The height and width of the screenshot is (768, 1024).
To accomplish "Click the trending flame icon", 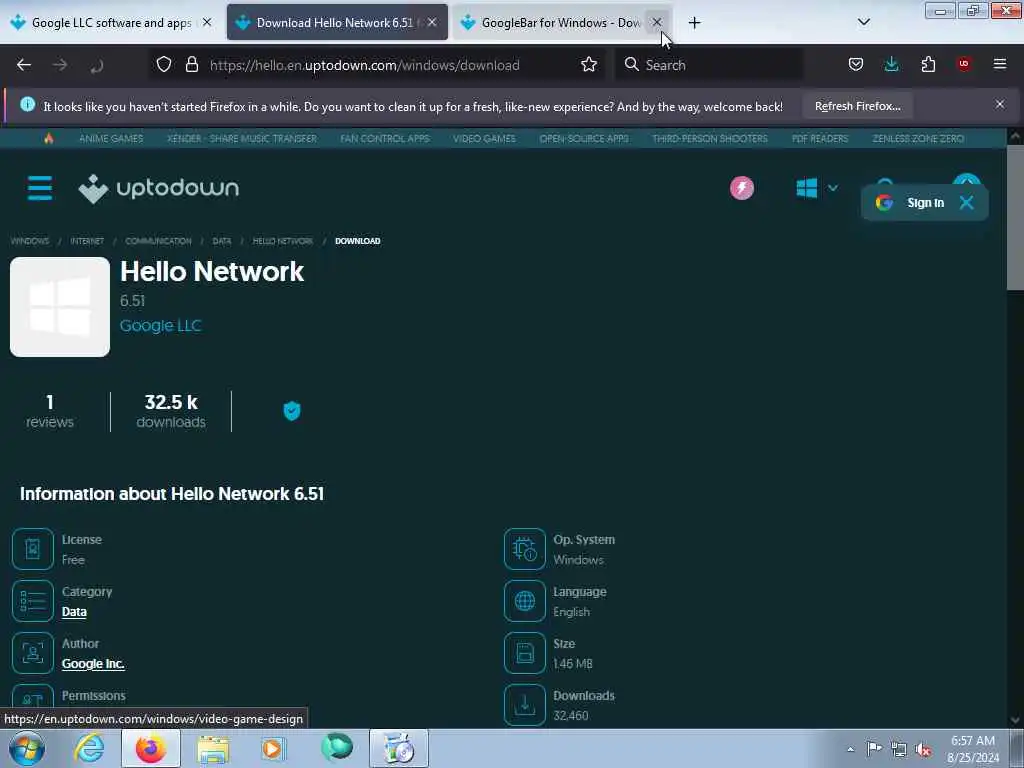I will pos(48,138).
